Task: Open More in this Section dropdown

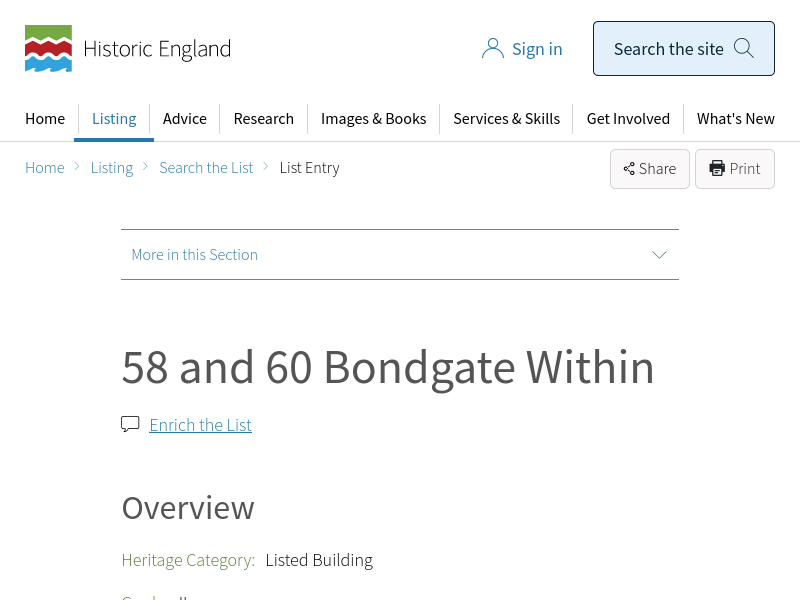Action: tap(195, 255)
